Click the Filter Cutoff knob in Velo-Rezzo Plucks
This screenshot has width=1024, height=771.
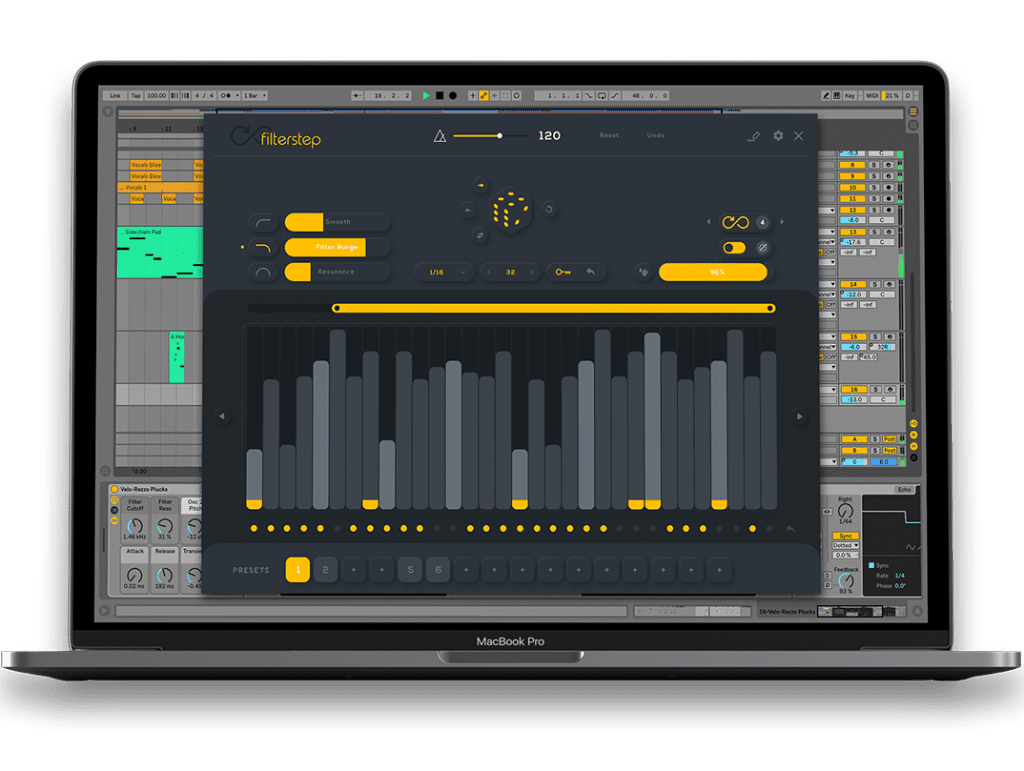tap(135, 526)
